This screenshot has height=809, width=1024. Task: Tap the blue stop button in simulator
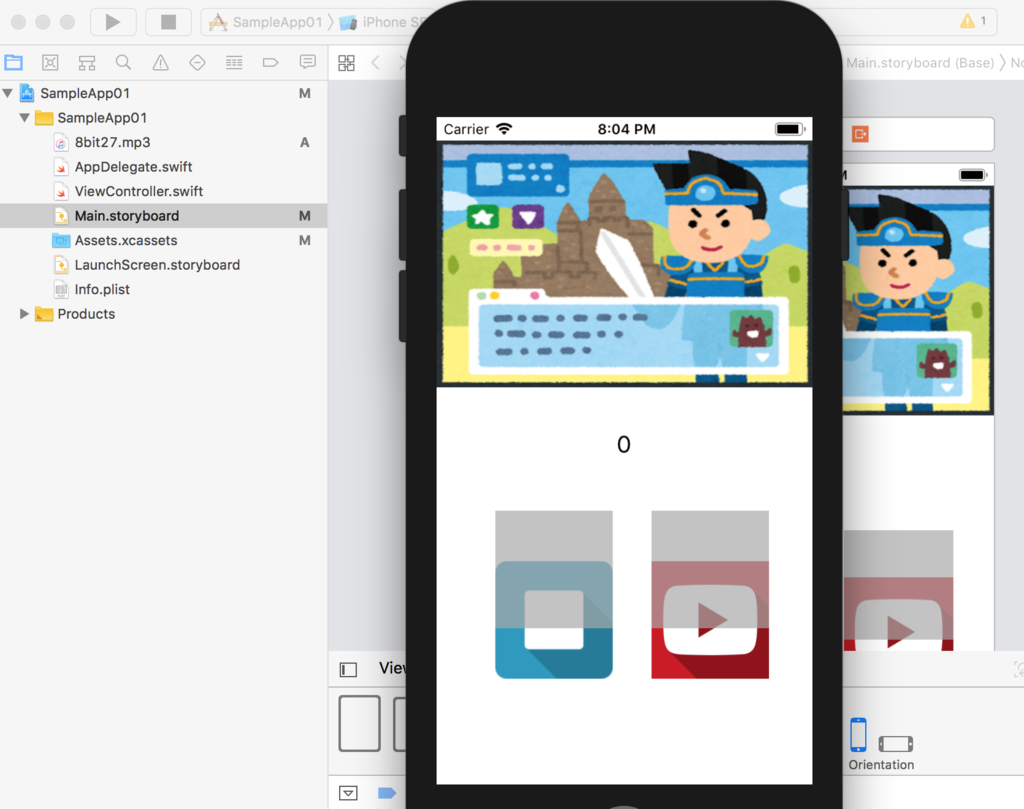(554, 619)
